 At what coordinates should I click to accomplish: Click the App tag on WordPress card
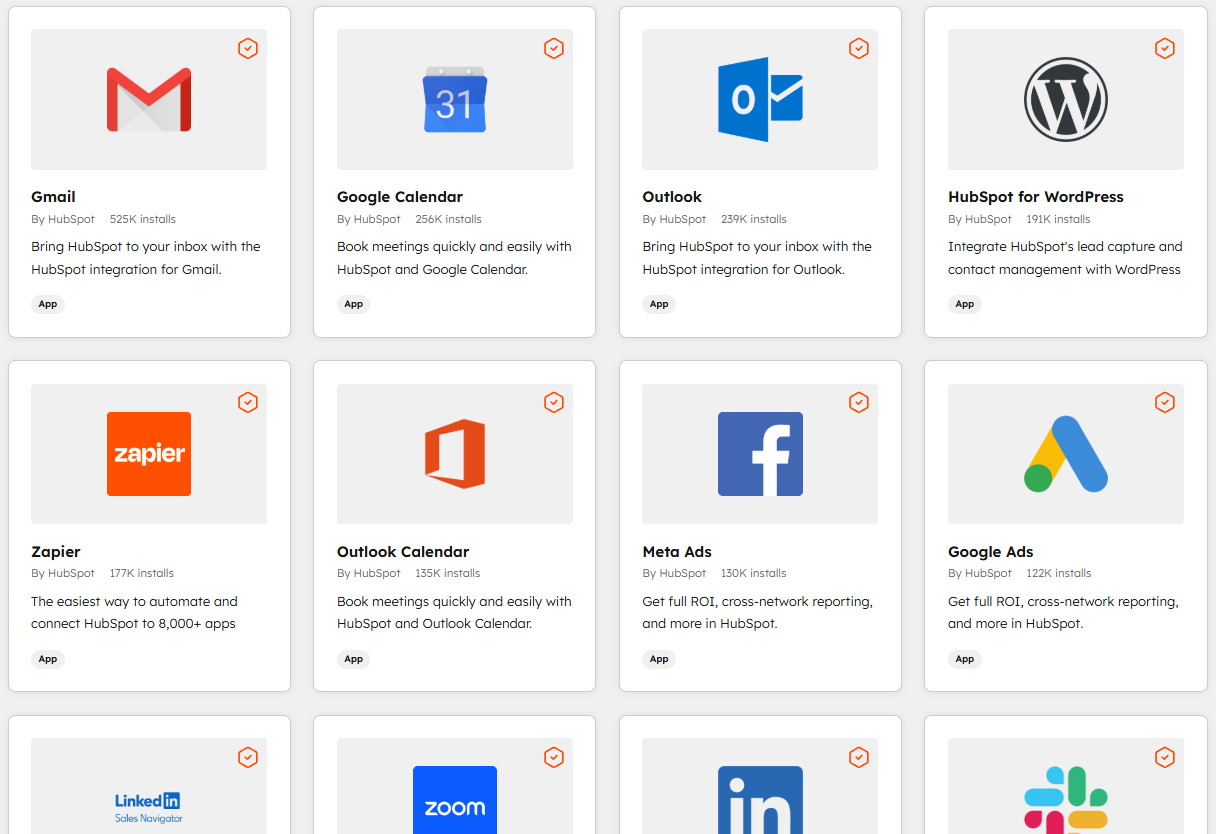pyautogui.click(x=965, y=304)
